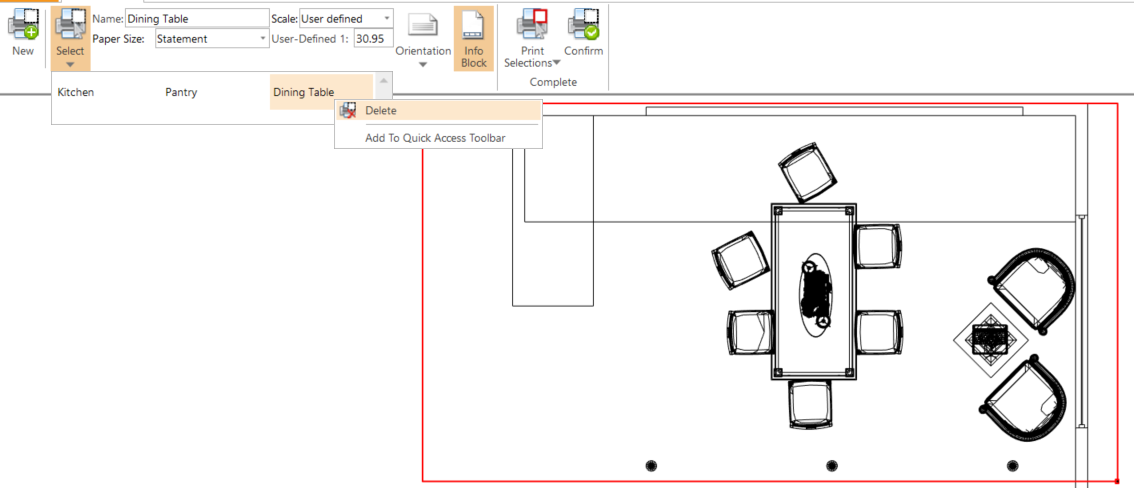Image resolution: width=1134 pixels, height=488 pixels.
Task: Choose Pantry in the selection list
Action: click(181, 93)
